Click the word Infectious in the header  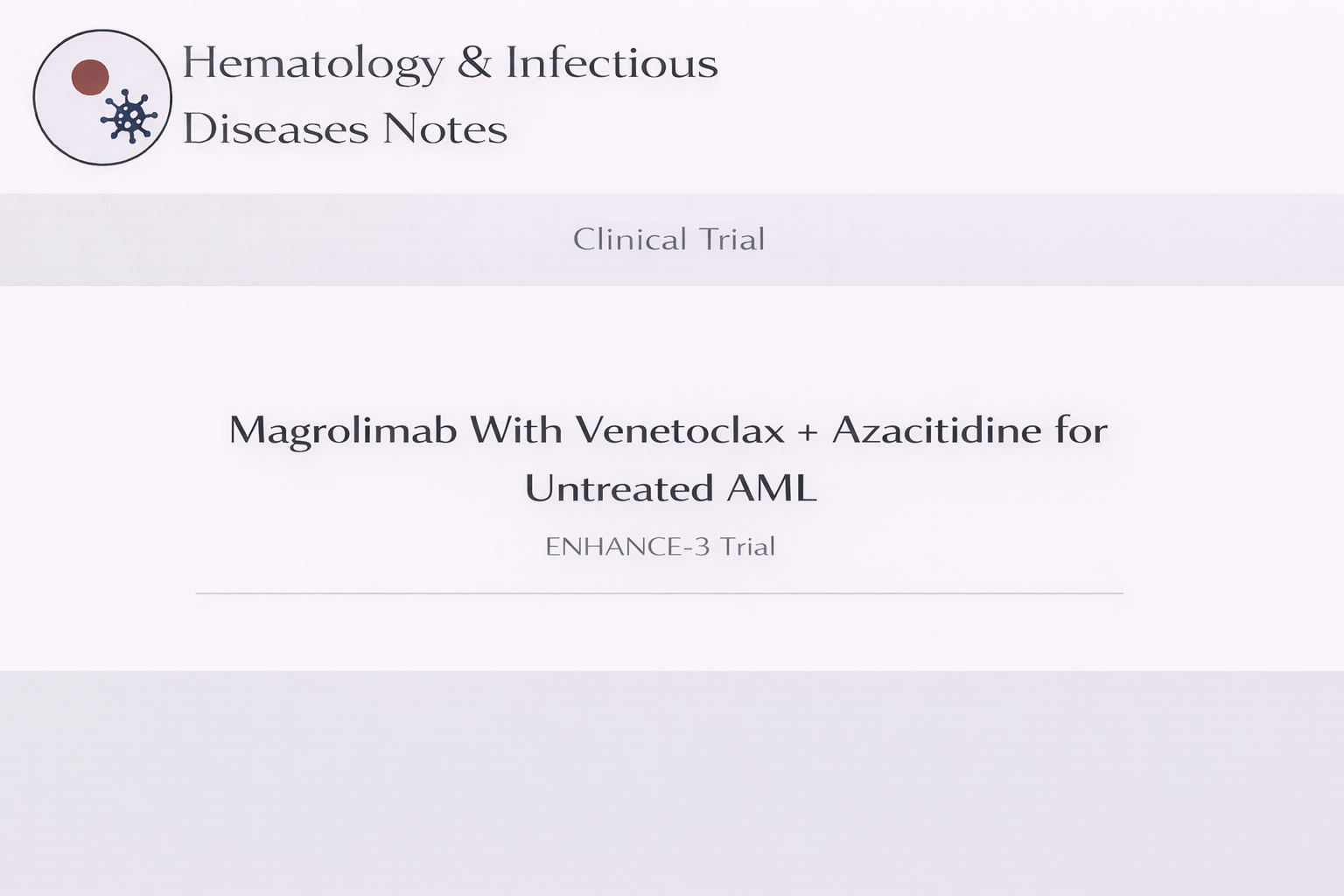pyautogui.click(x=612, y=64)
